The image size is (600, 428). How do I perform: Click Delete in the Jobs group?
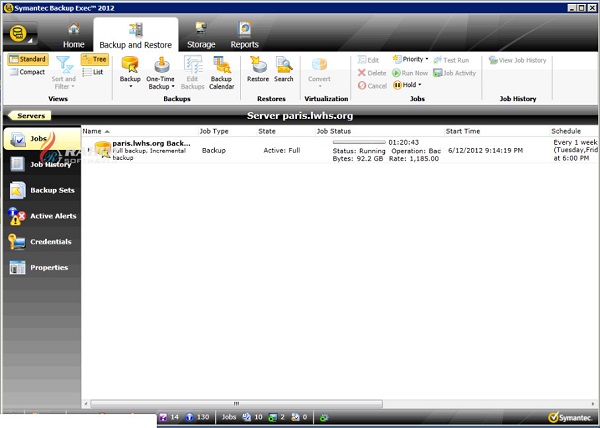372,73
